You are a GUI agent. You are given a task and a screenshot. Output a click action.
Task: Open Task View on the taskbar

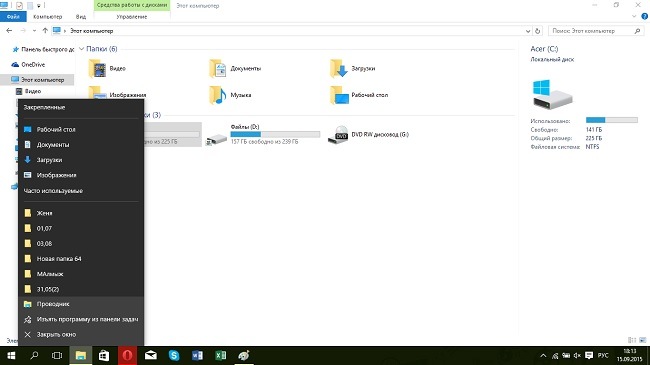click(x=57, y=355)
